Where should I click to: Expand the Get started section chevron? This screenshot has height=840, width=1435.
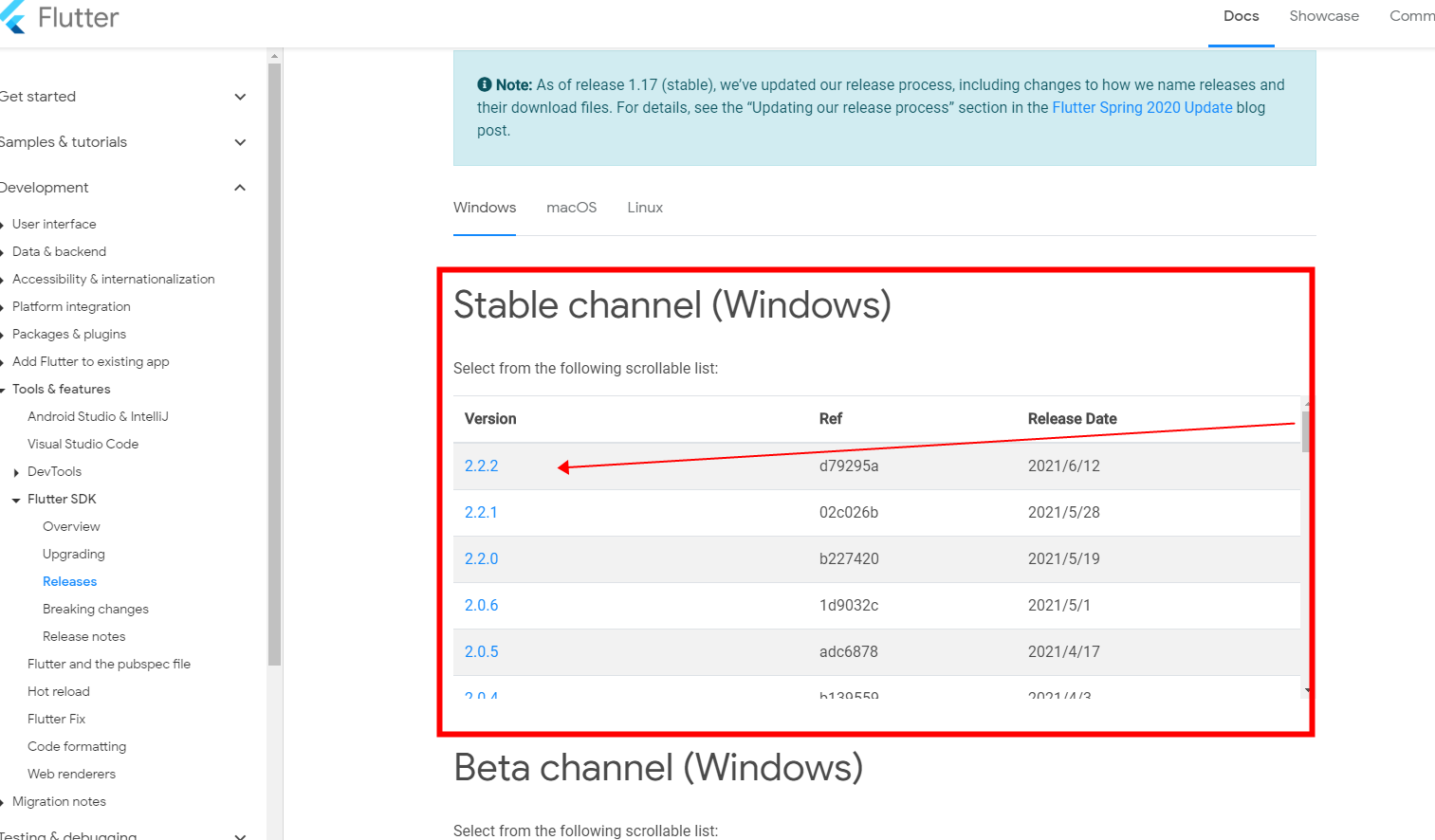coord(240,97)
